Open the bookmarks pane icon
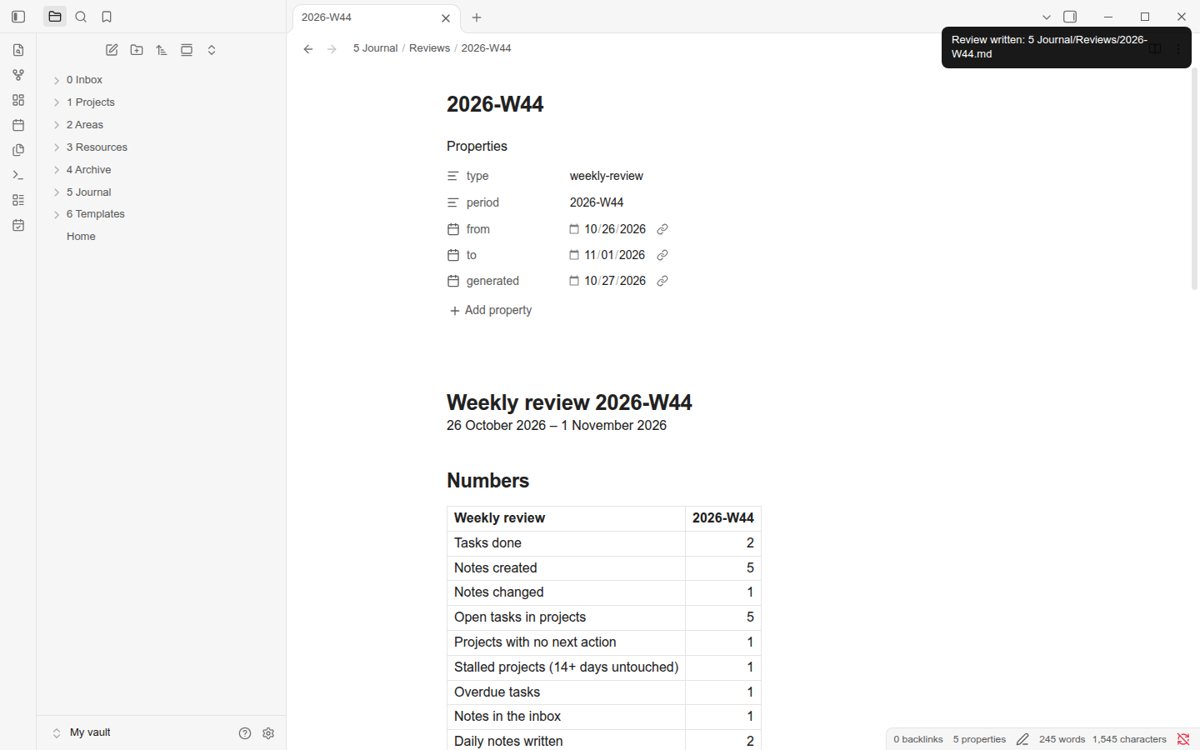 107,17
